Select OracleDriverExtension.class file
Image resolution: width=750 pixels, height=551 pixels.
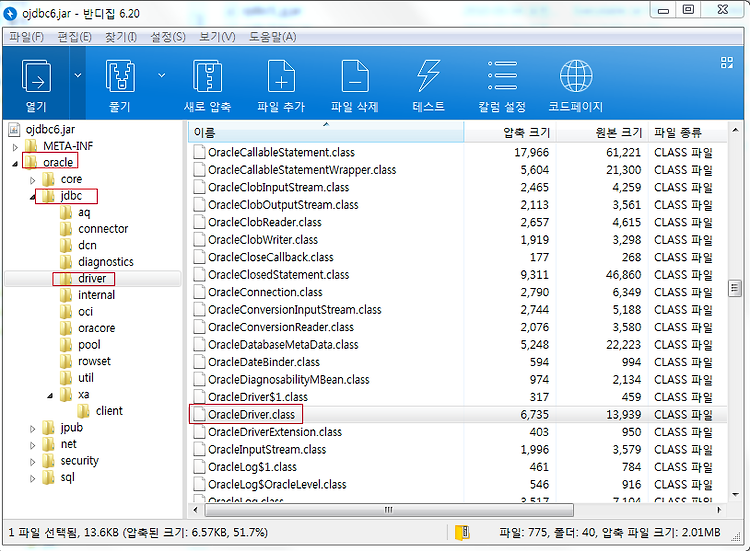(275, 432)
